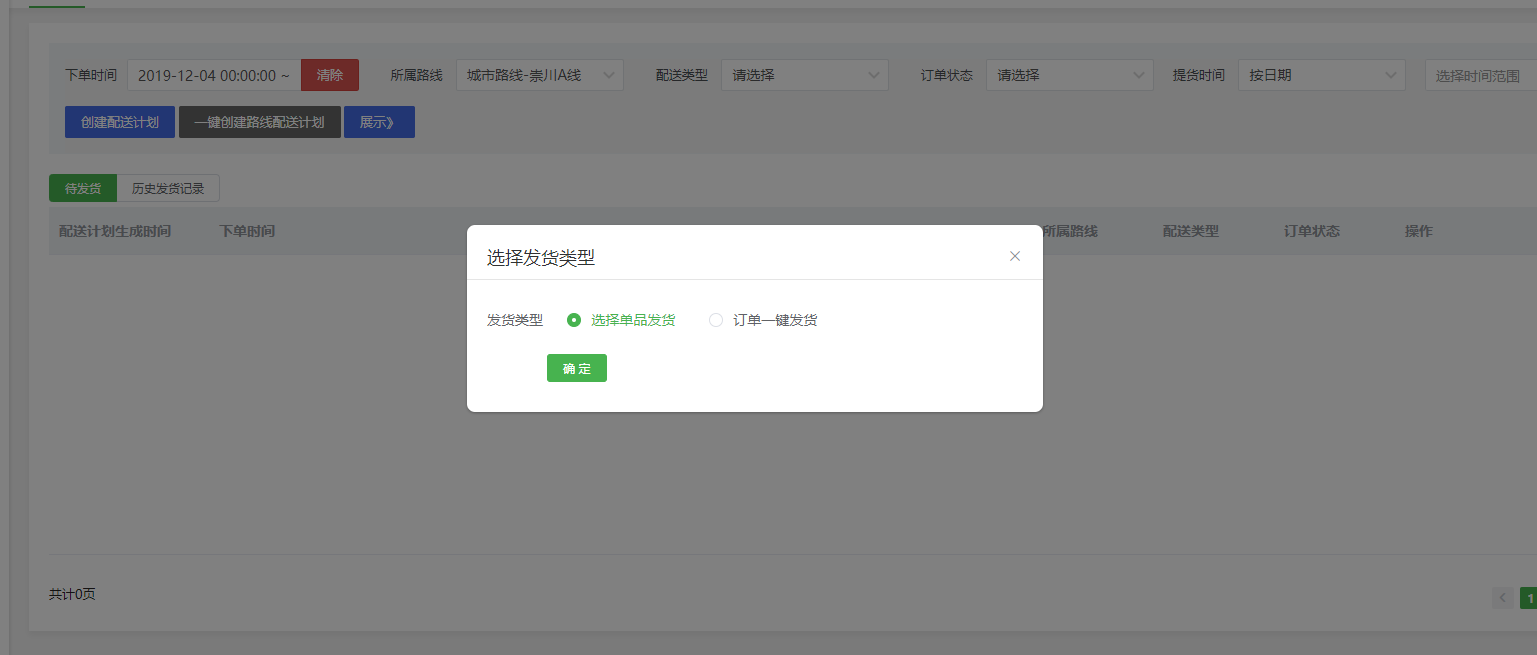Click the 配送计划生成时间 column header

pos(115,231)
